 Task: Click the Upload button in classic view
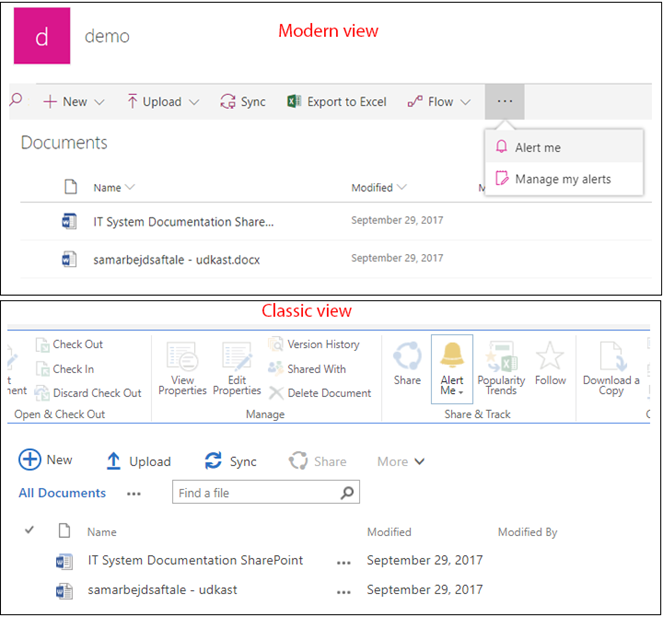138,461
